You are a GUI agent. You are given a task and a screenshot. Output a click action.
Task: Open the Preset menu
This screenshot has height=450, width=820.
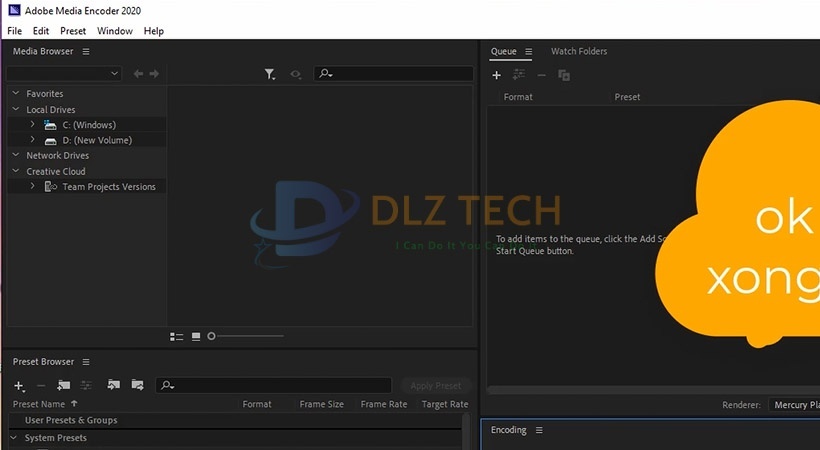[x=73, y=31]
